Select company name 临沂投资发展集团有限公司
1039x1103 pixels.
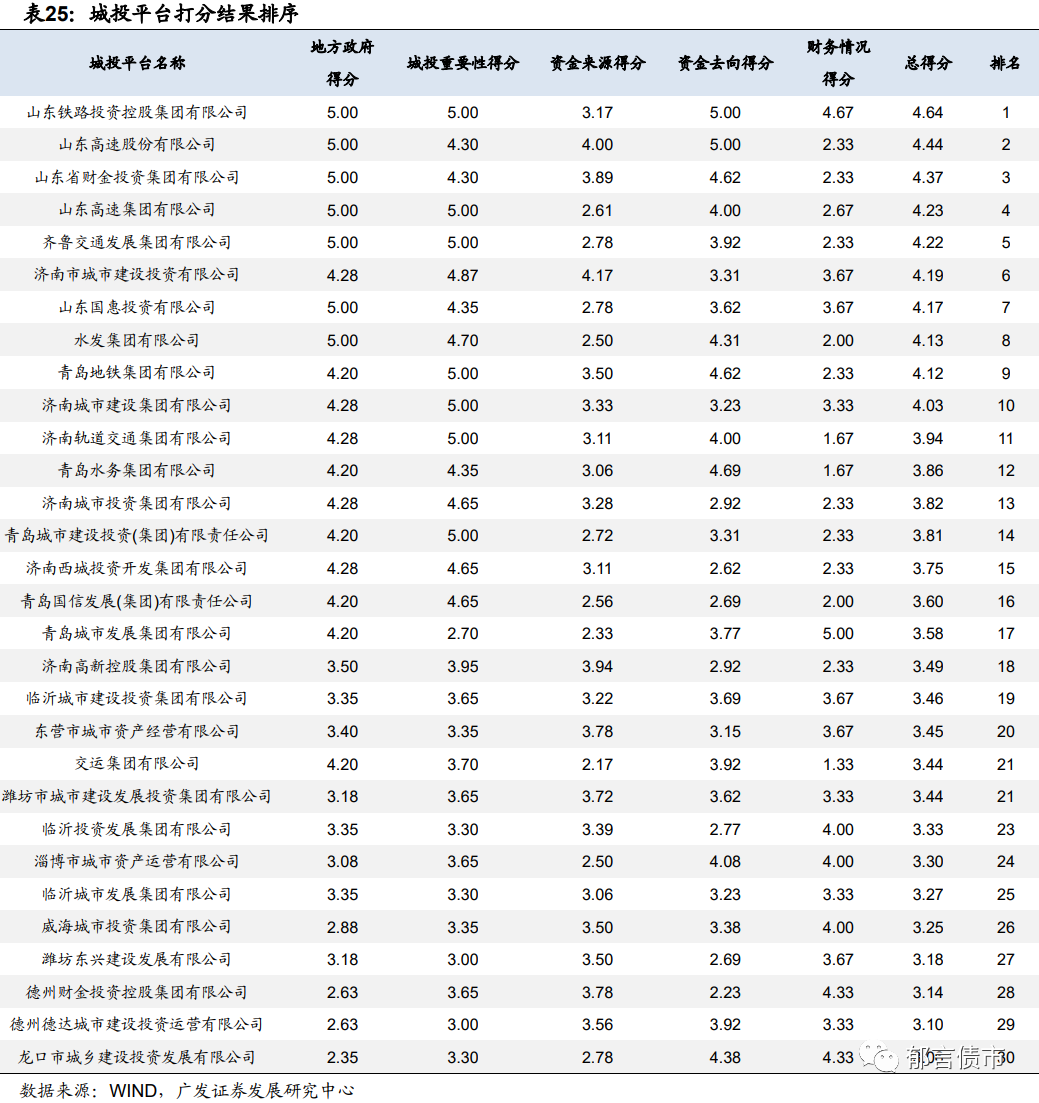137,829
